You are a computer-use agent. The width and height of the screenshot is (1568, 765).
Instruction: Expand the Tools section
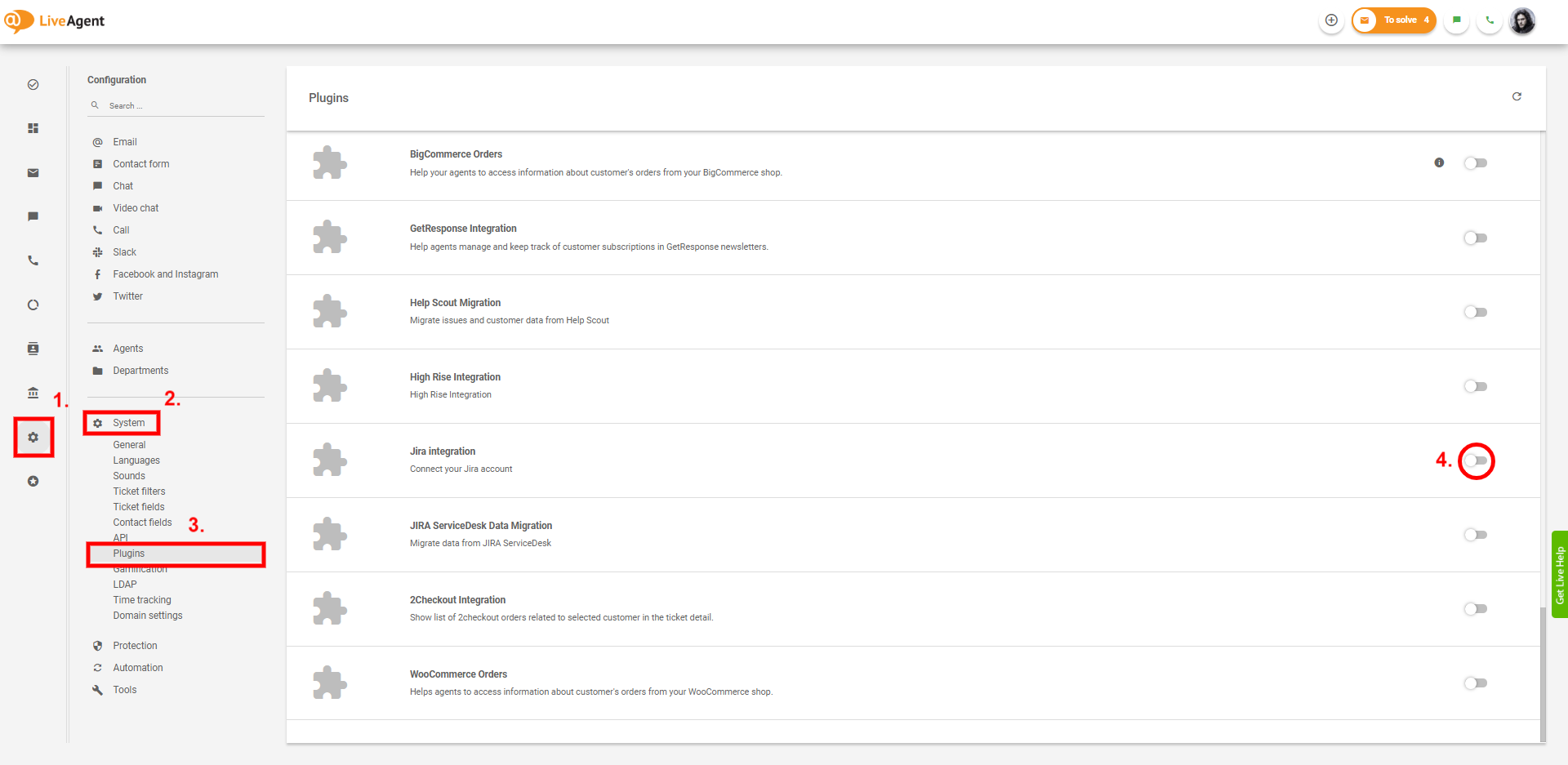pyautogui.click(x=124, y=690)
